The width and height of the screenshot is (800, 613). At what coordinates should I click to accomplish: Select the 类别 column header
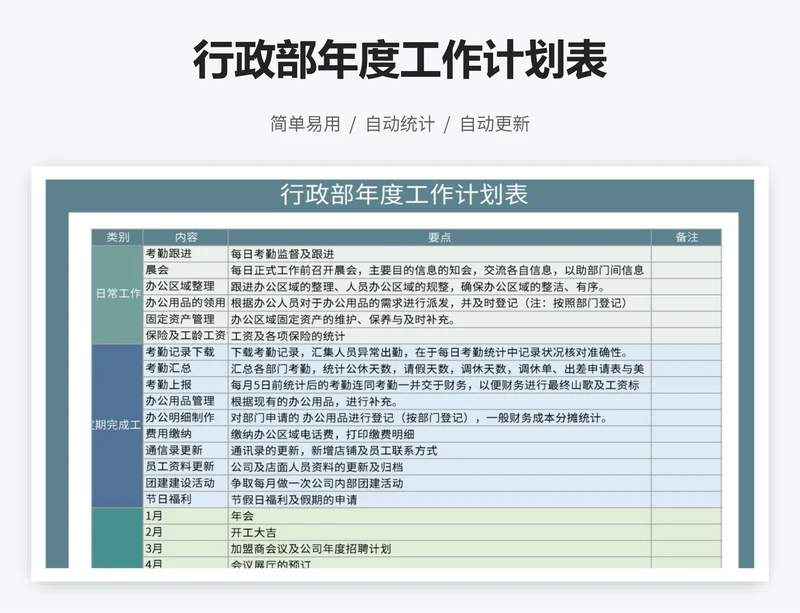pyautogui.click(x=117, y=237)
